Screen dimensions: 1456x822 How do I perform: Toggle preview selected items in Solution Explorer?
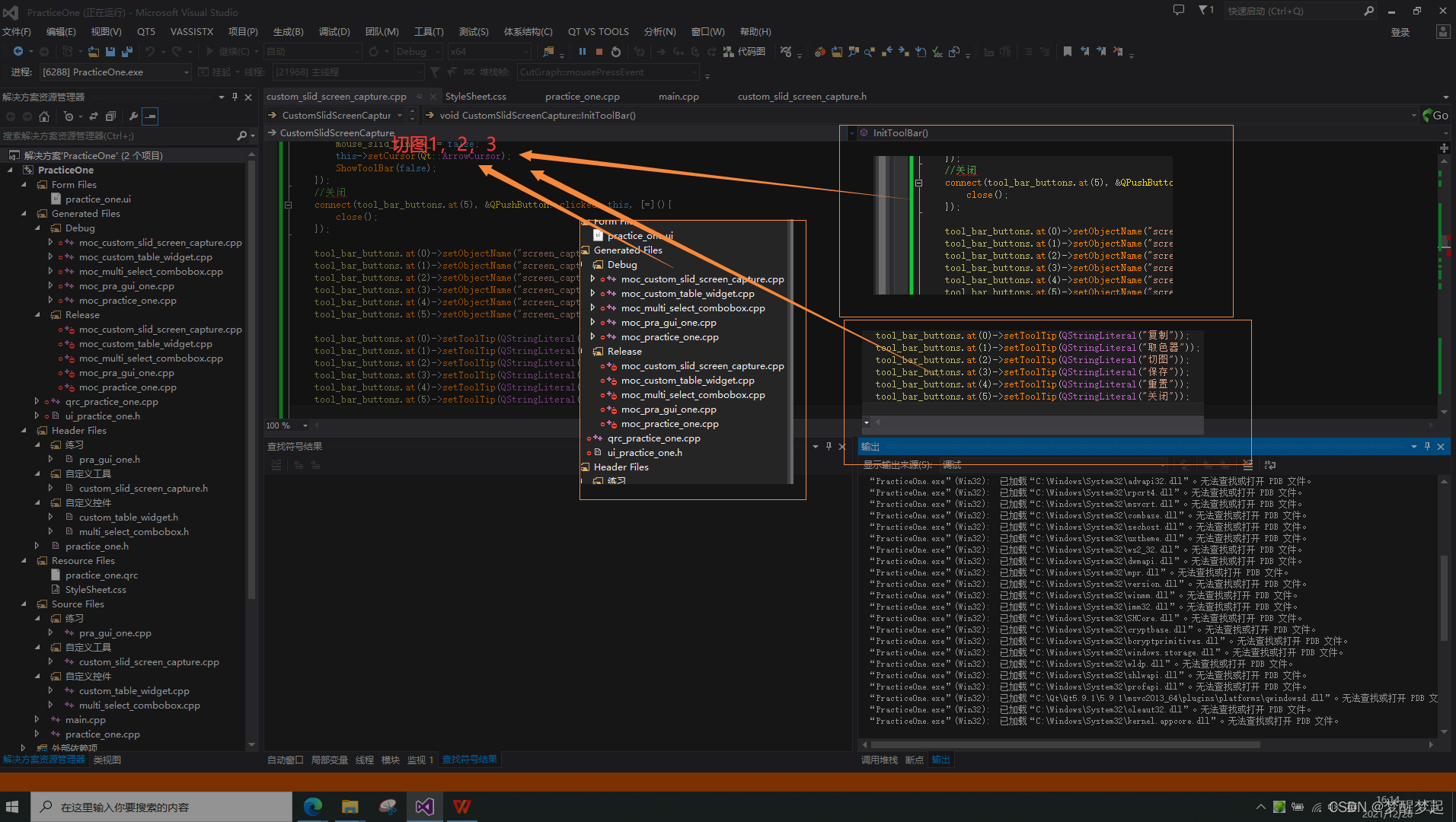(151, 116)
